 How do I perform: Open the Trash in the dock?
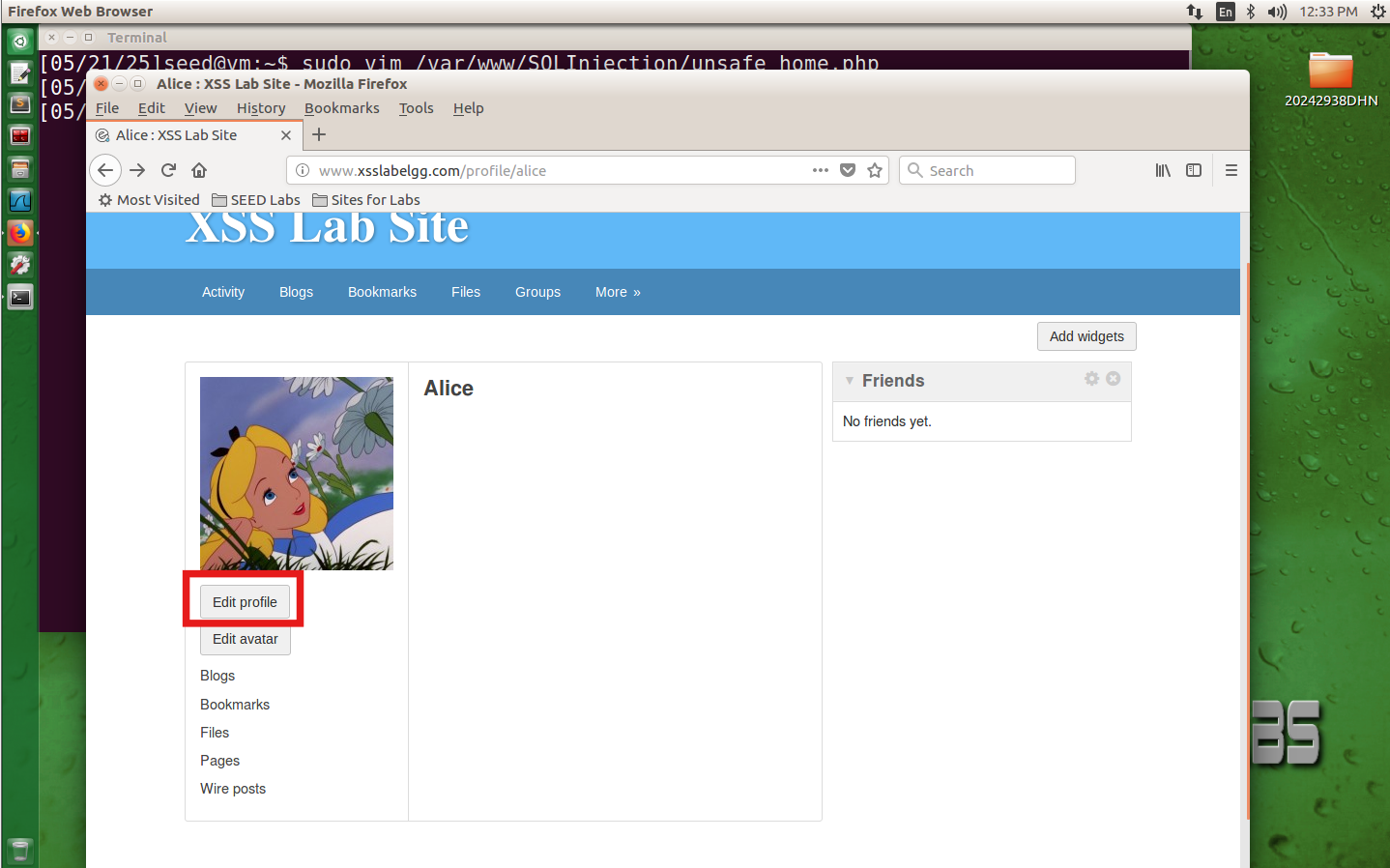[x=19, y=851]
